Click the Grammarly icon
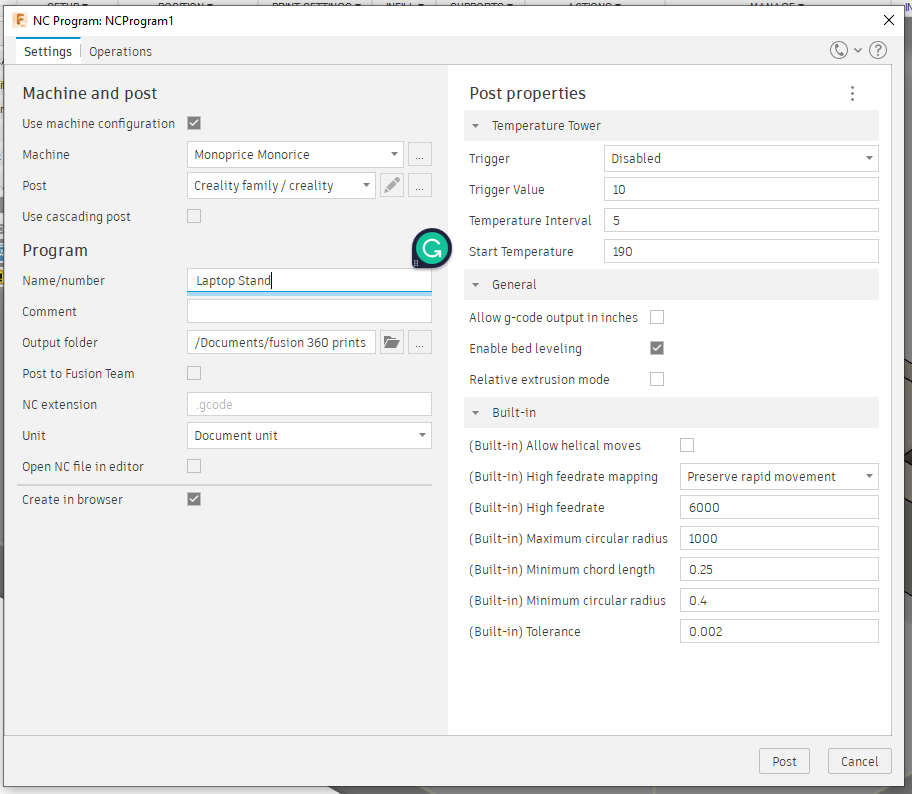This screenshot has height=794, width=912. pos(432,248)
